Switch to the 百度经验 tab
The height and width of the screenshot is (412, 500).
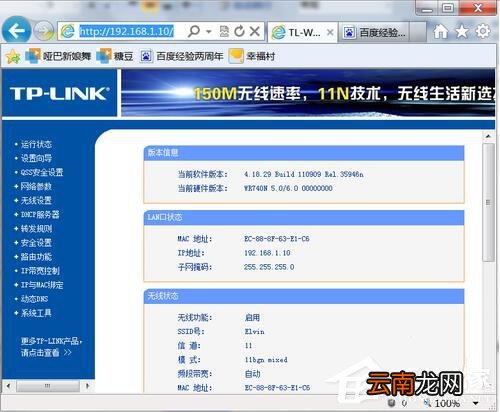pos(374,32)
